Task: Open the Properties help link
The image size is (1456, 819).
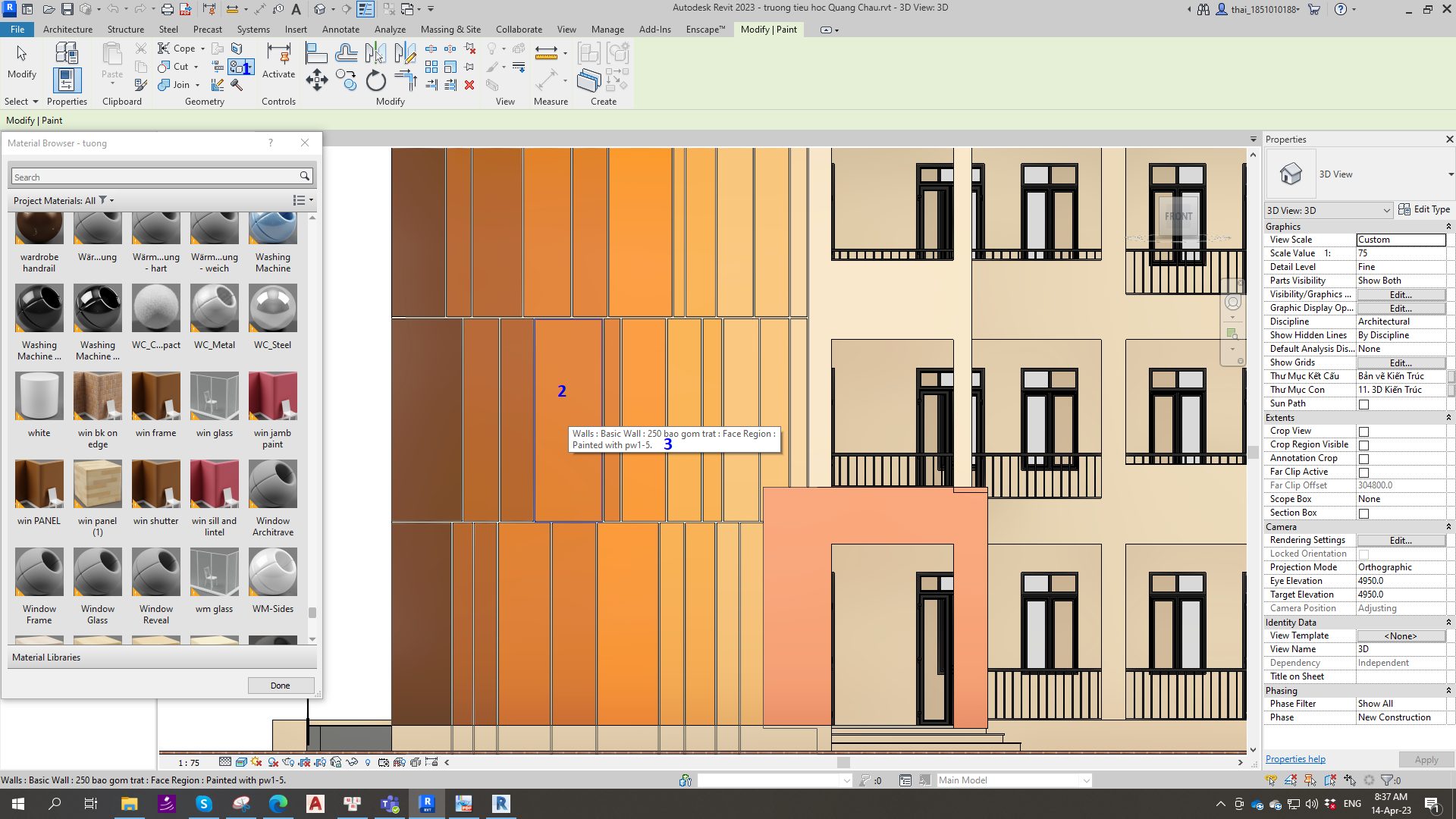Action: click(x=1295, y=759)
